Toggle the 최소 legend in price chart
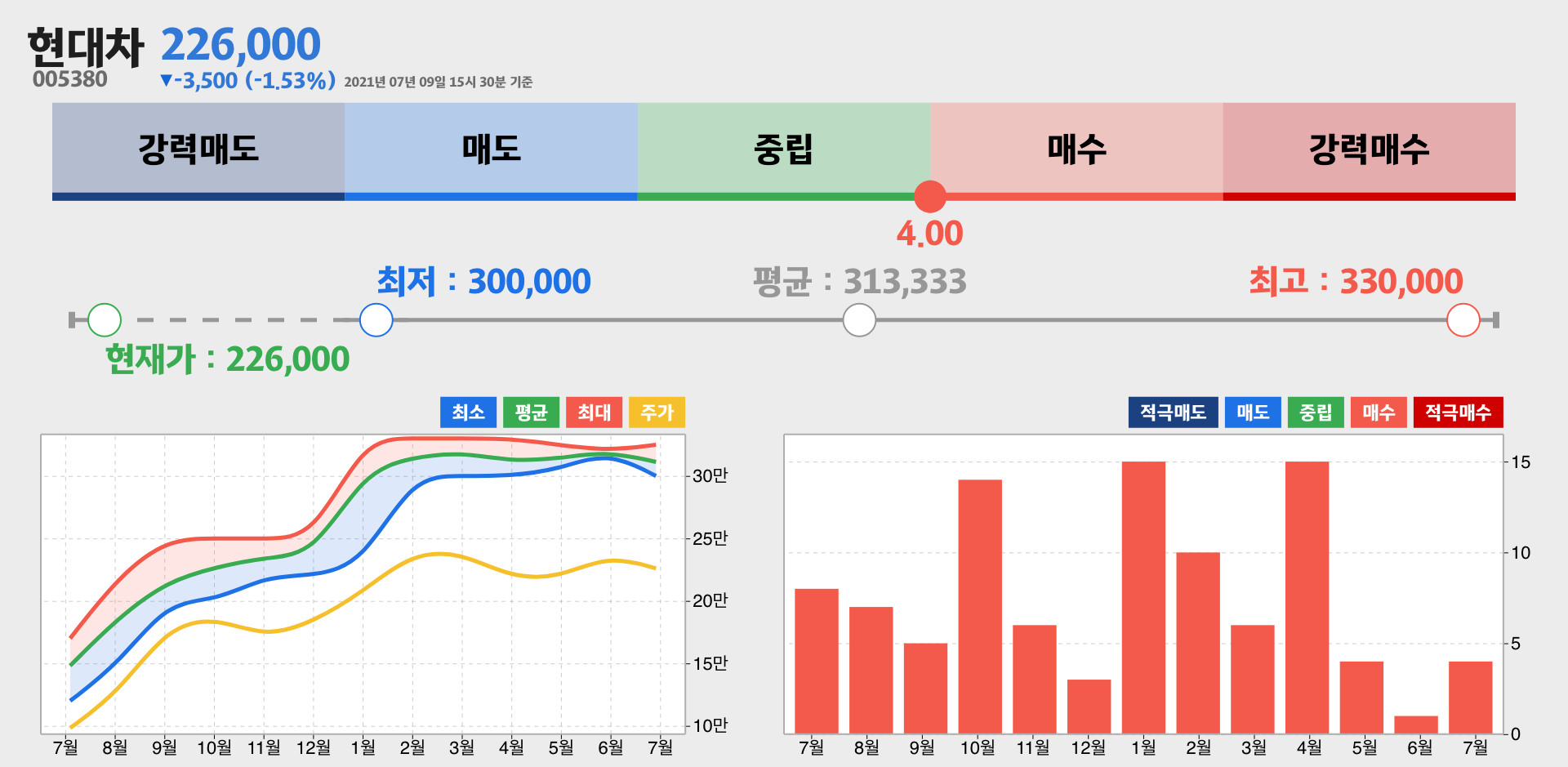Viewport: 1568px width, 767px height. click(x=468, y=412)
